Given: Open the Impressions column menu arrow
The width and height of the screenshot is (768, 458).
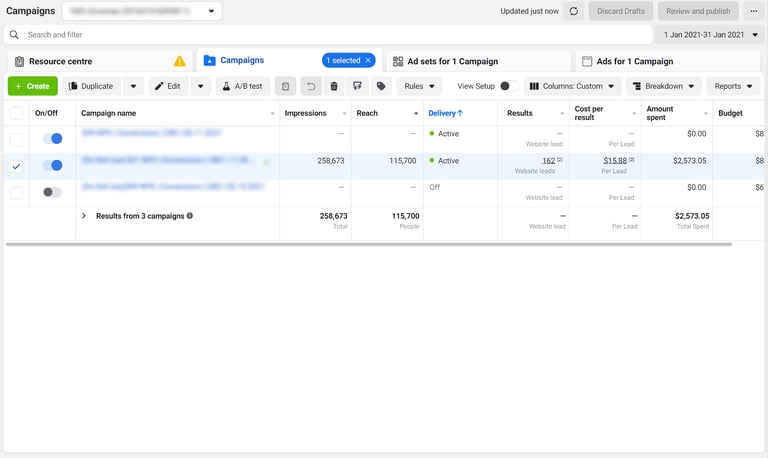Looking at the screenshot, I should 344,114.
